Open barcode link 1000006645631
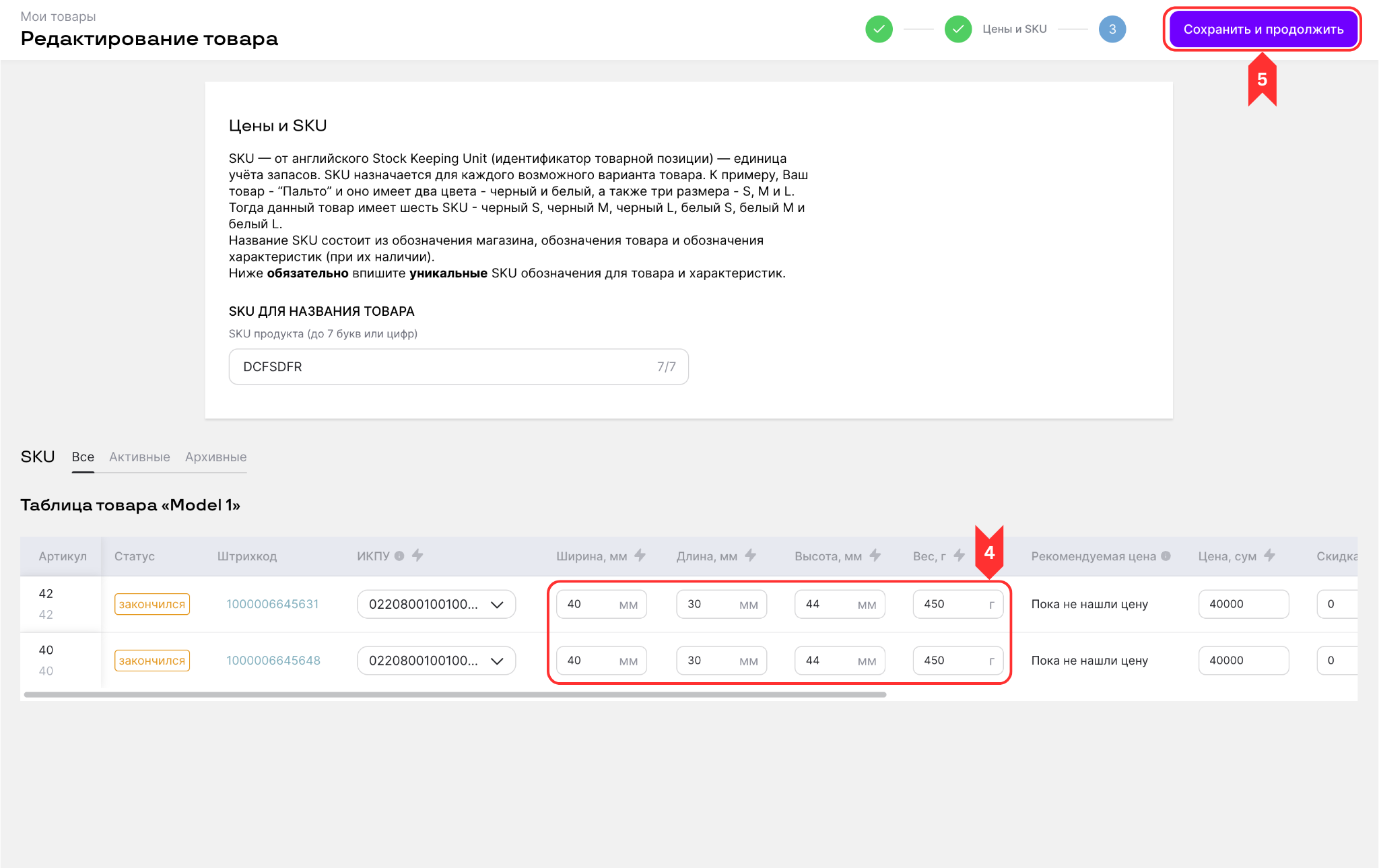1379x868 pixels. pyautogui.click(x=272, y=604)
